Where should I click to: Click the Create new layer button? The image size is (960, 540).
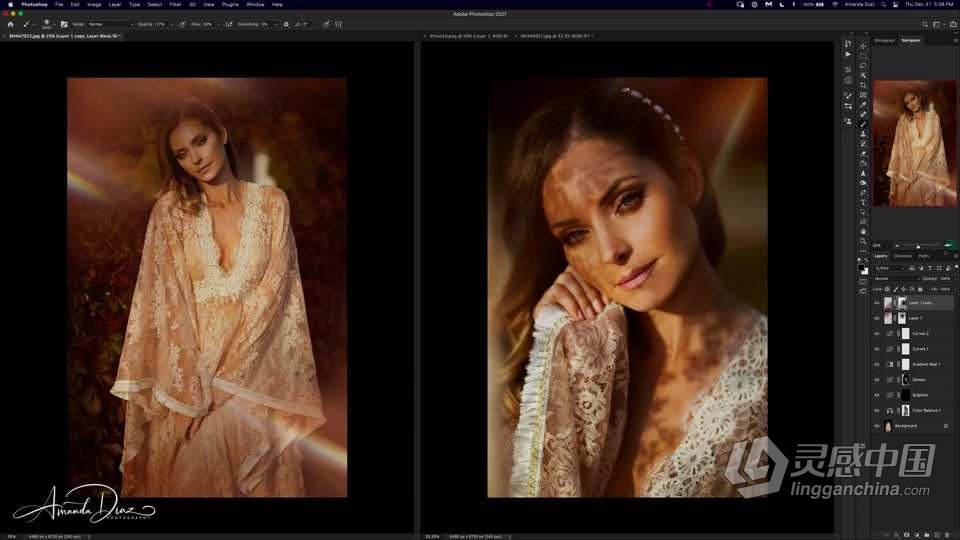pos(937,535)
